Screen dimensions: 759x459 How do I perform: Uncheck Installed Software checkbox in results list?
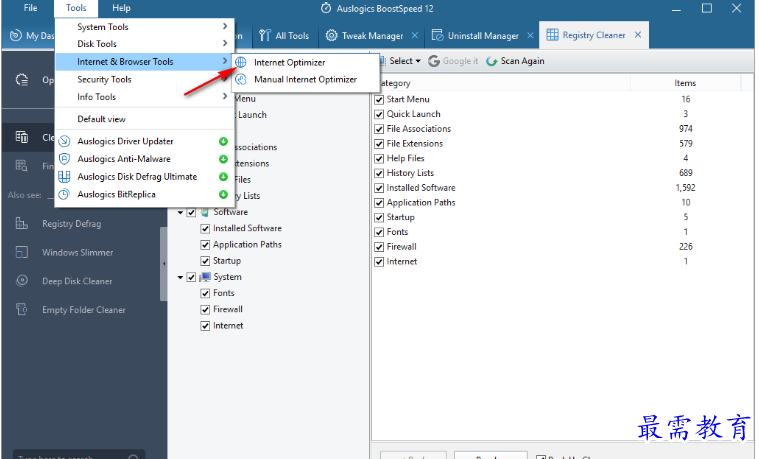pos(379,188)
